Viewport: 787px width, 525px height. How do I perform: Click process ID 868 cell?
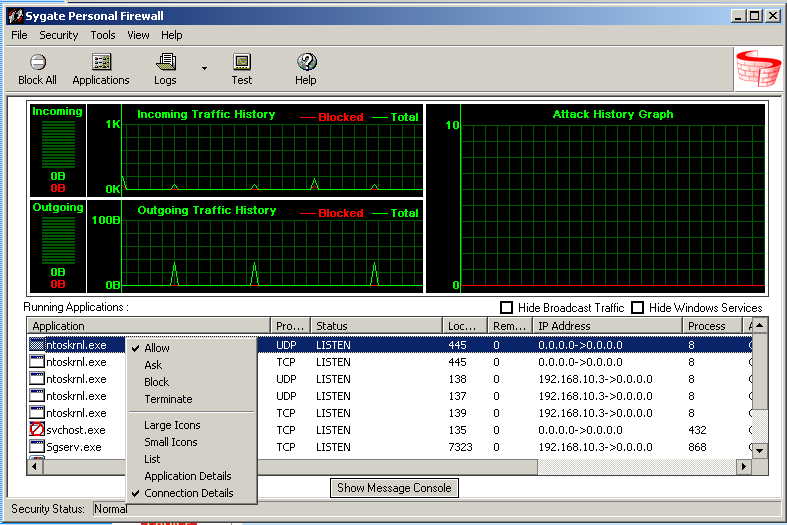(x=697, y=447)
